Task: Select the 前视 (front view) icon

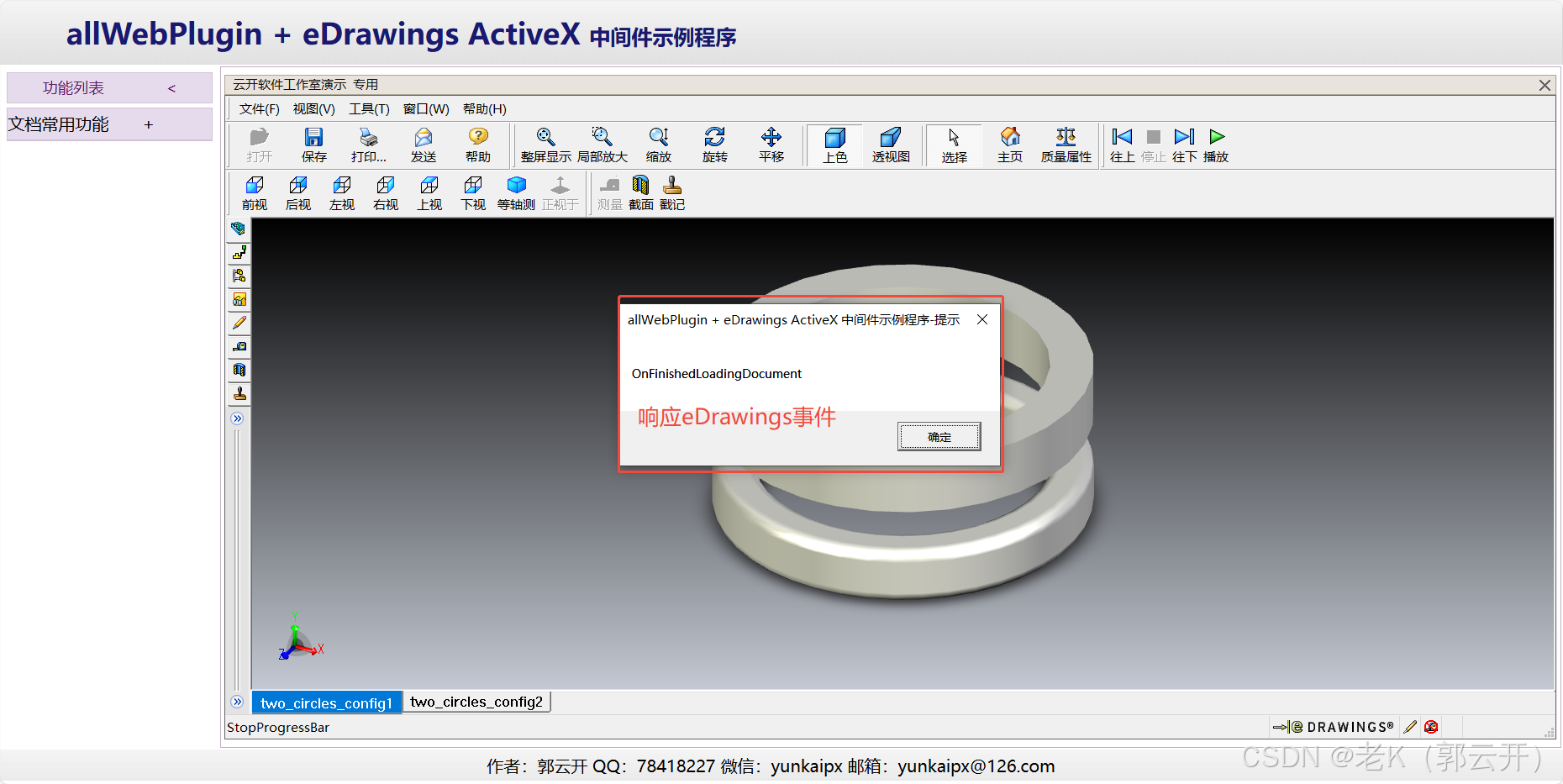Action: point(254,193)
